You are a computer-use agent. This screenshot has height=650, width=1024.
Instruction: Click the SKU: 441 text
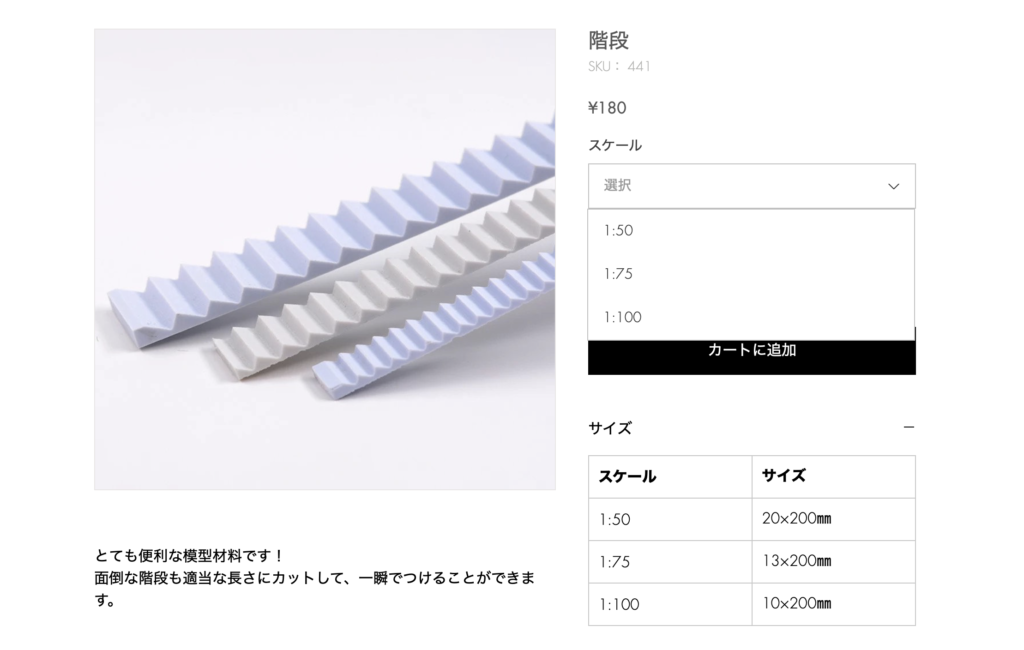[619, 66]
